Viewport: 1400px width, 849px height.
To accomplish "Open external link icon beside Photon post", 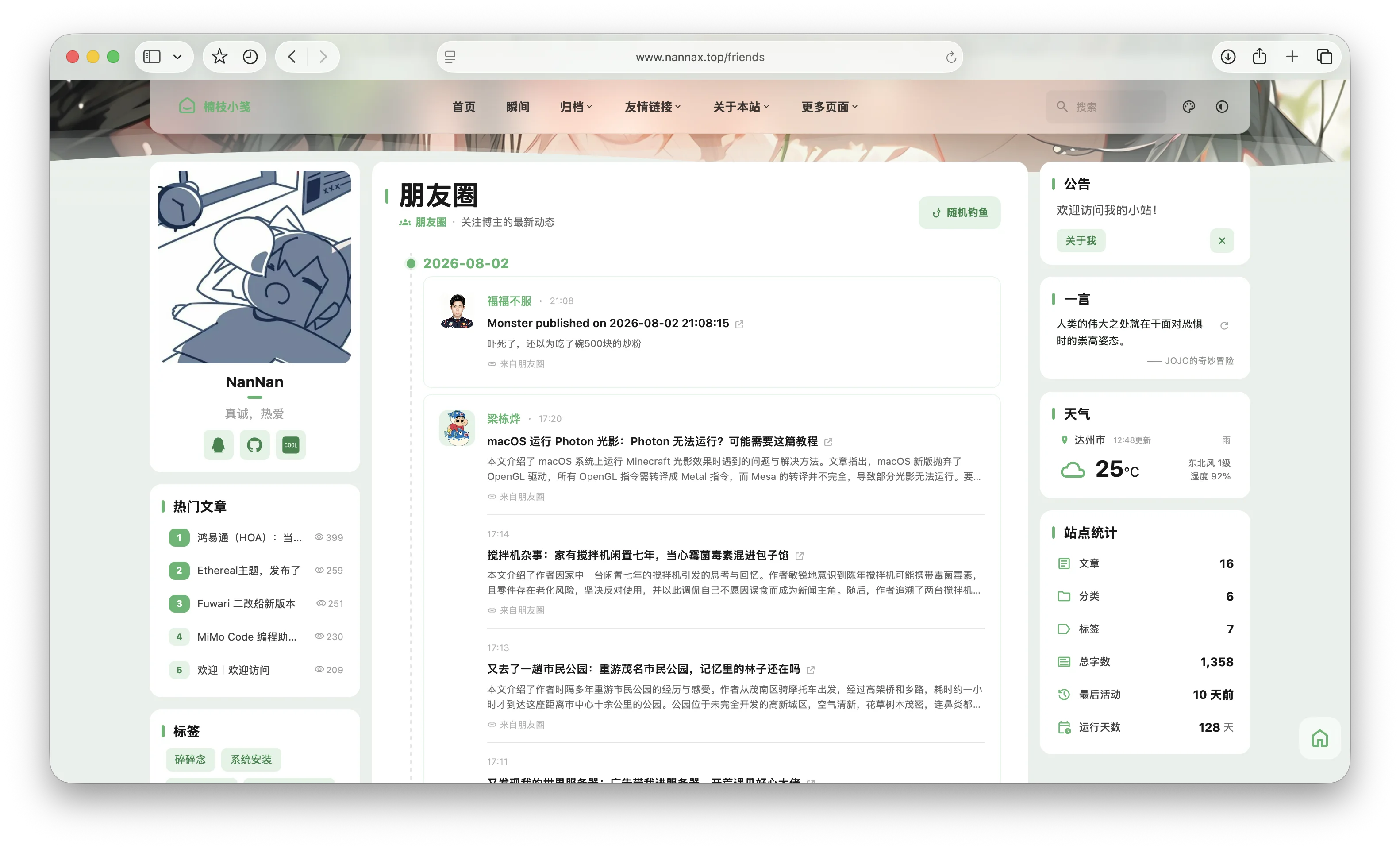I will [828, 442].
